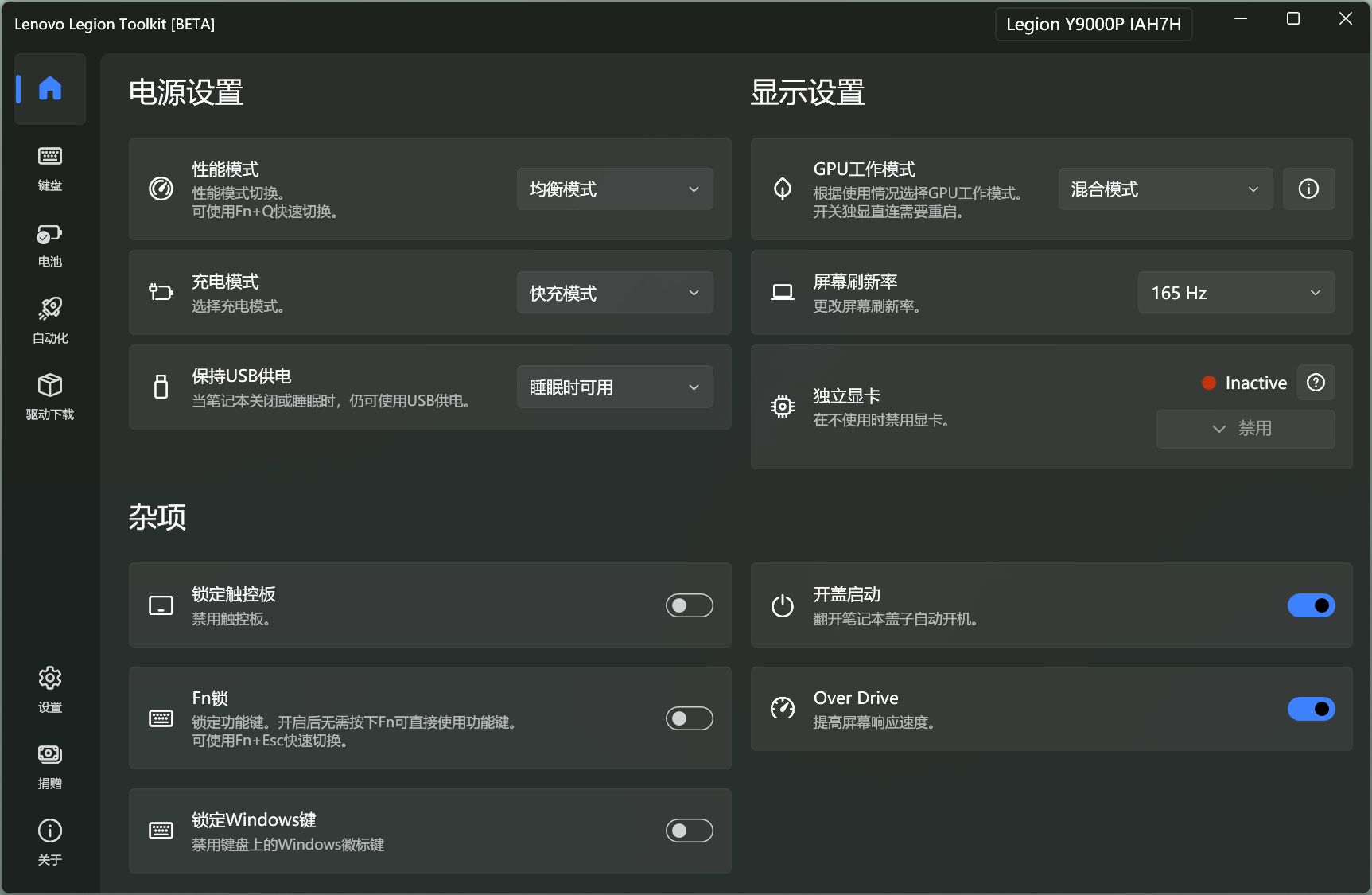The image size is (1372, 895).
Task: Open the 电池 battery page
Action: coord(50,245)
